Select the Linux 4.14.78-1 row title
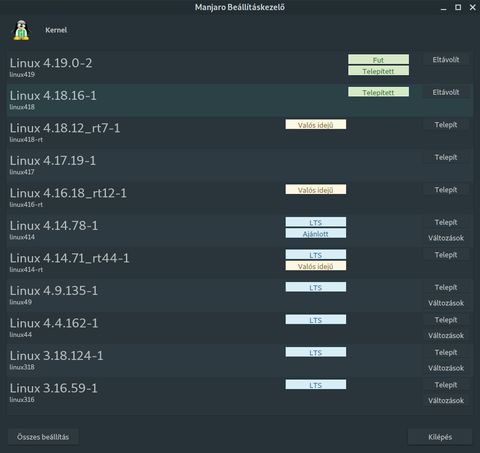This screenshot has height=453, width=480. click(x=54, y=226)
